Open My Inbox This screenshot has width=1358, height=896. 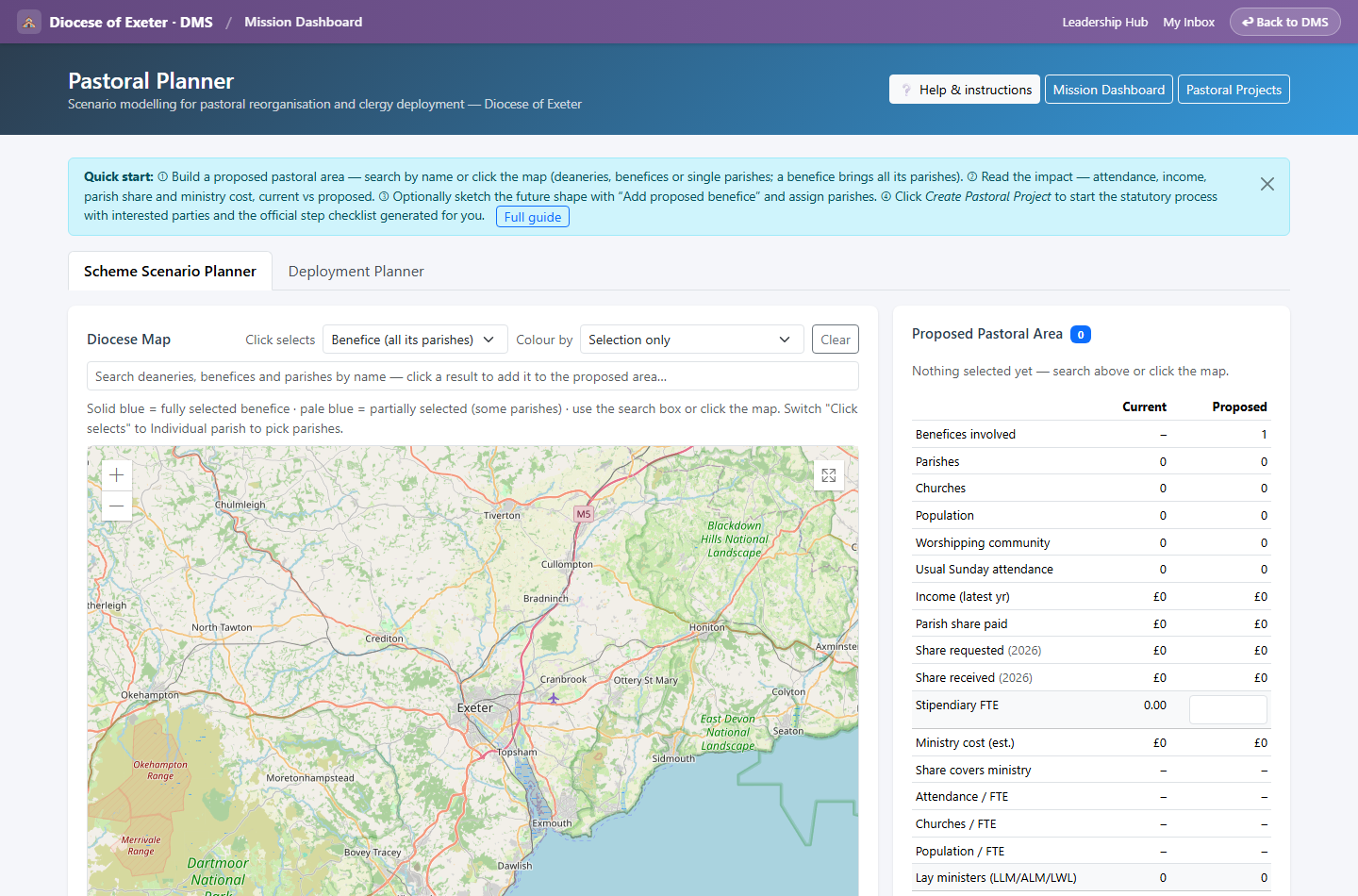click(x=1188, y=22)
